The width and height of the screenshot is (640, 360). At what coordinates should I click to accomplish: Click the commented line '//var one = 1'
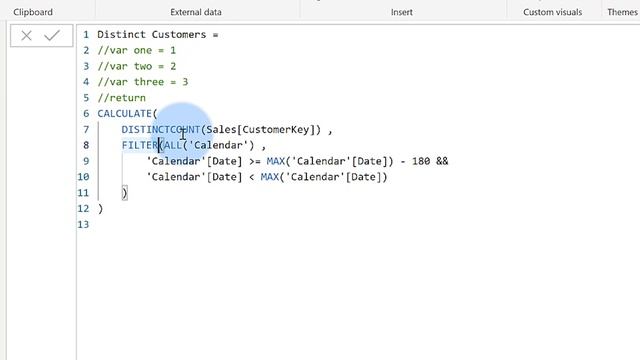[x=136, y=51]
